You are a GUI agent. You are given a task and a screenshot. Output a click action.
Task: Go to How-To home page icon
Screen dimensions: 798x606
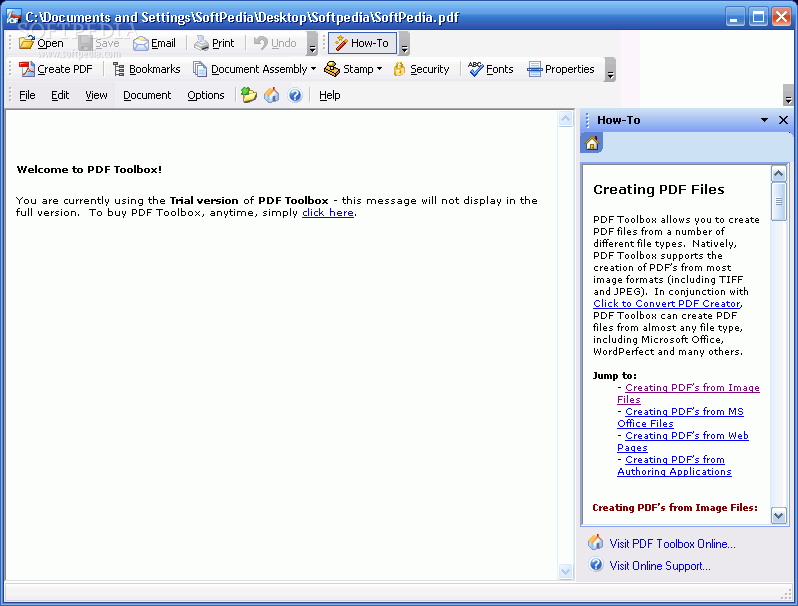click(592, 143)
